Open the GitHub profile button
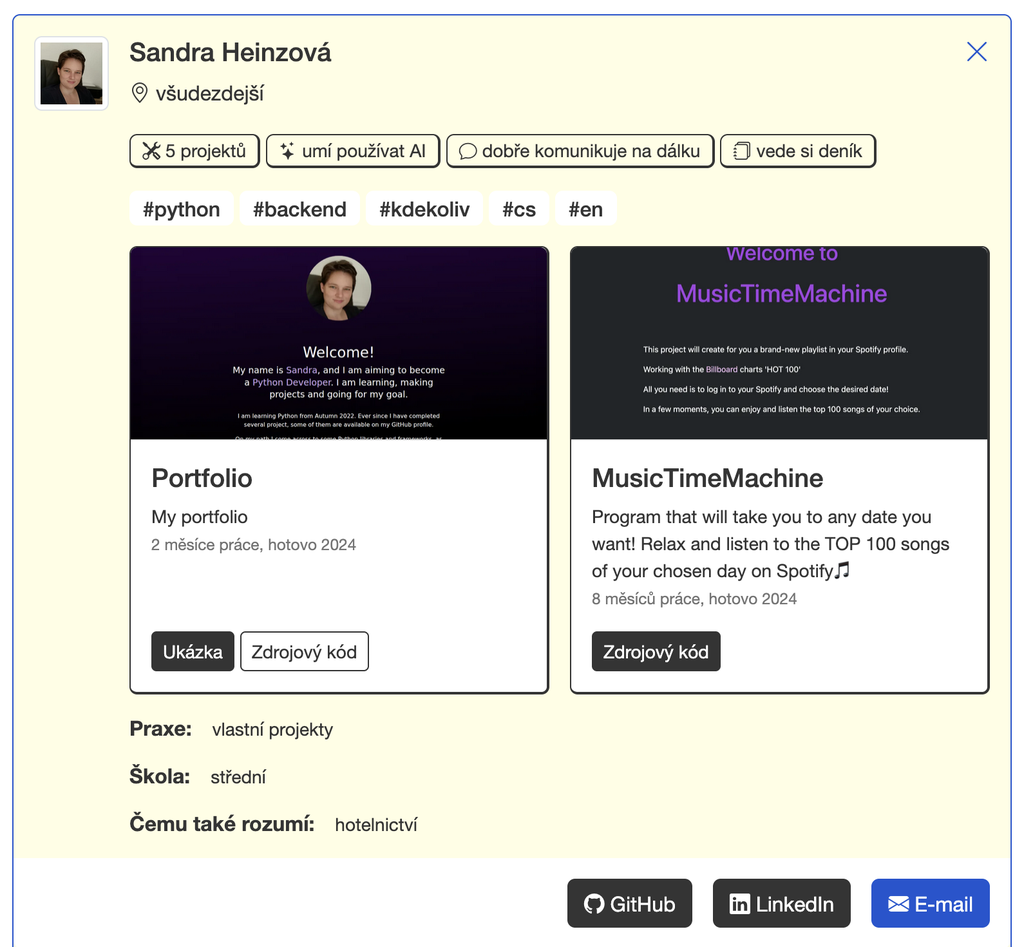1024x947 pixels. coord(630,904)
